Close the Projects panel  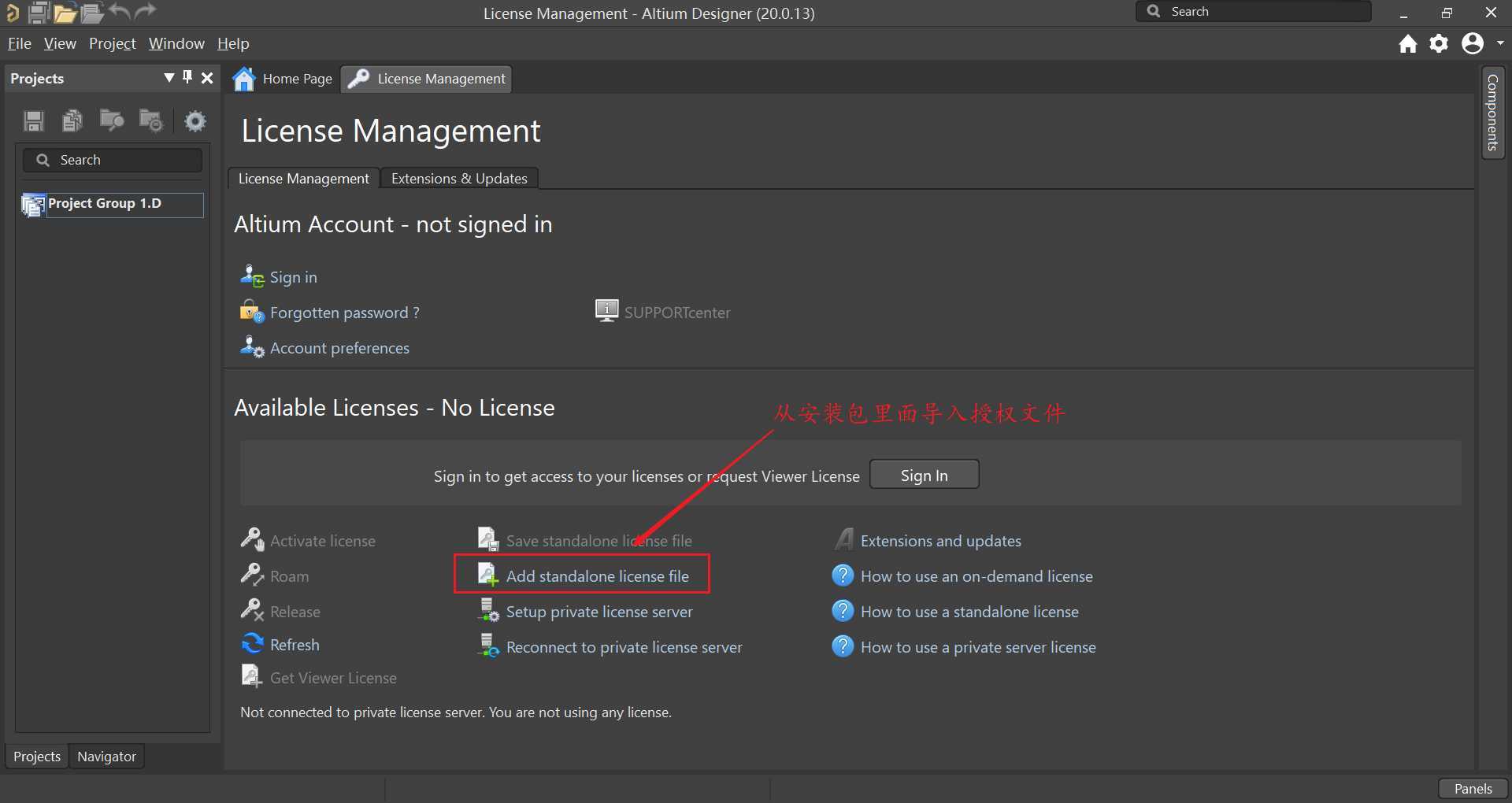pyautogui.click(x=207, y=77)
